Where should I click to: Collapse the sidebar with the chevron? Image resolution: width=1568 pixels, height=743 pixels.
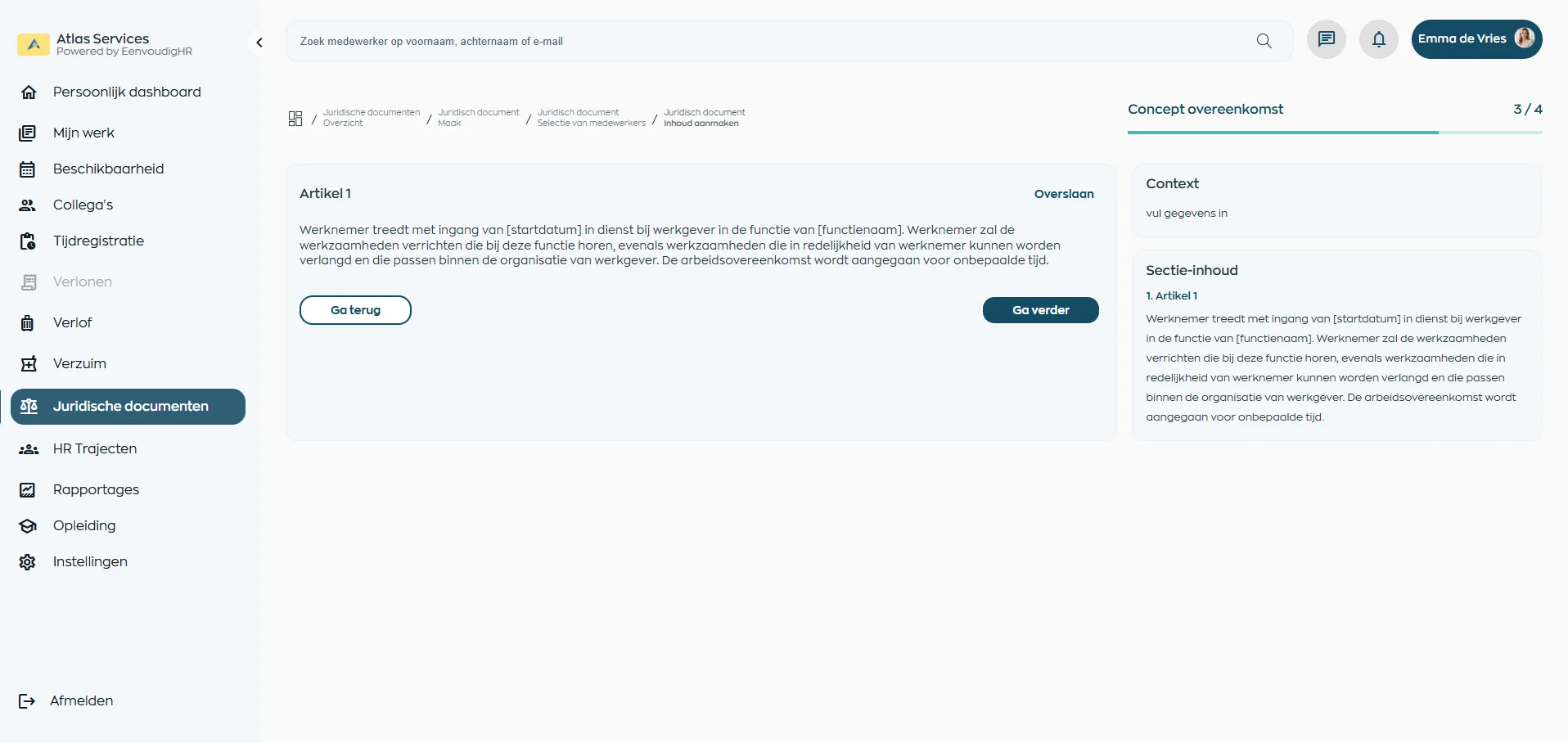[x=259, y=42]
